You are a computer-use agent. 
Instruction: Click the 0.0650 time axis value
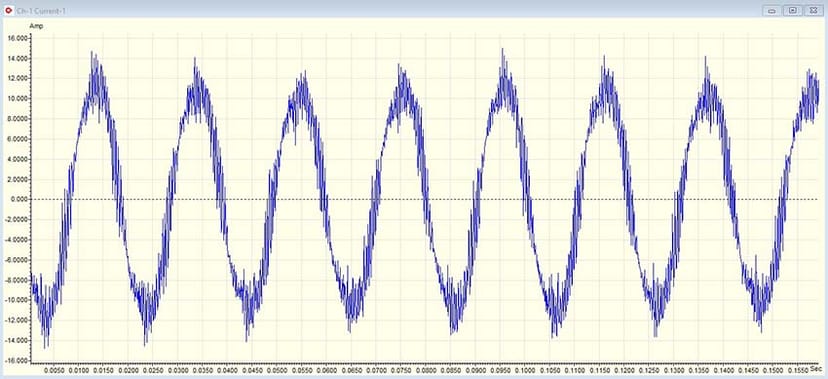click(352, 371)
